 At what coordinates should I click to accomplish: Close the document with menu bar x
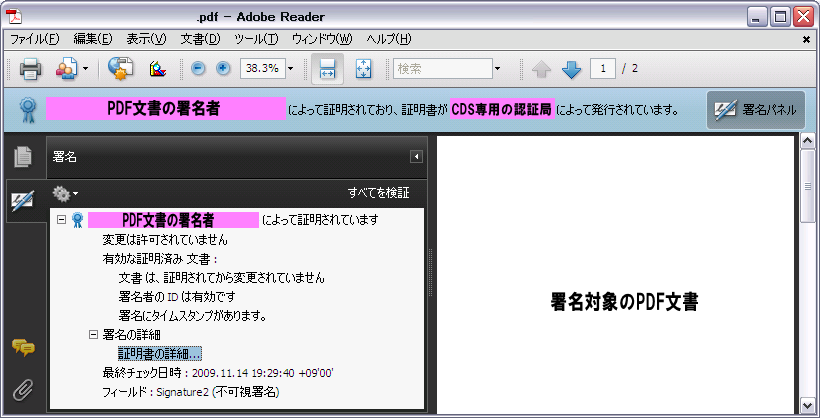pyautogui.click(x=806, y=39)
